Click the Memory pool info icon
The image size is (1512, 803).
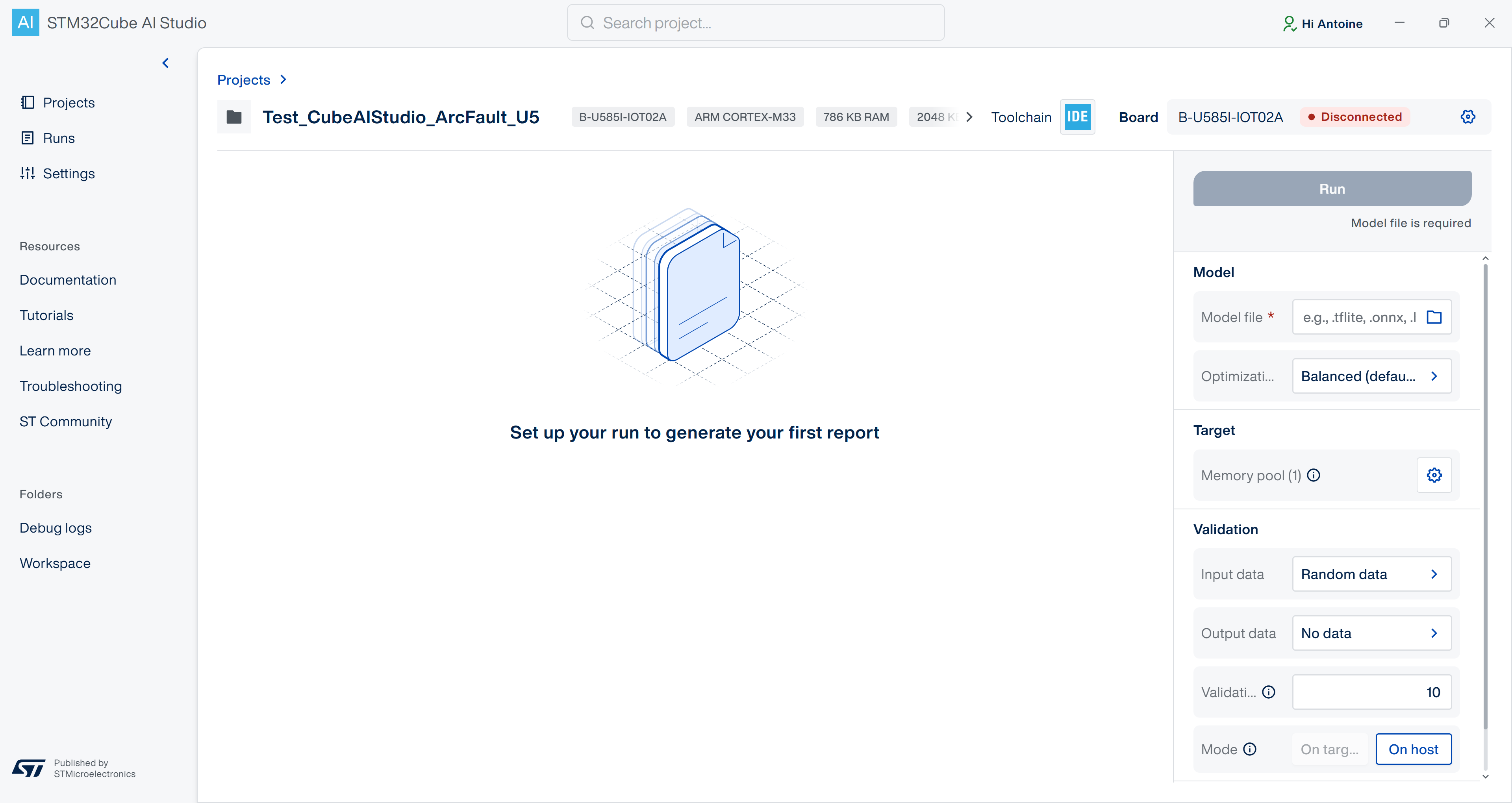pos(1313,475)
